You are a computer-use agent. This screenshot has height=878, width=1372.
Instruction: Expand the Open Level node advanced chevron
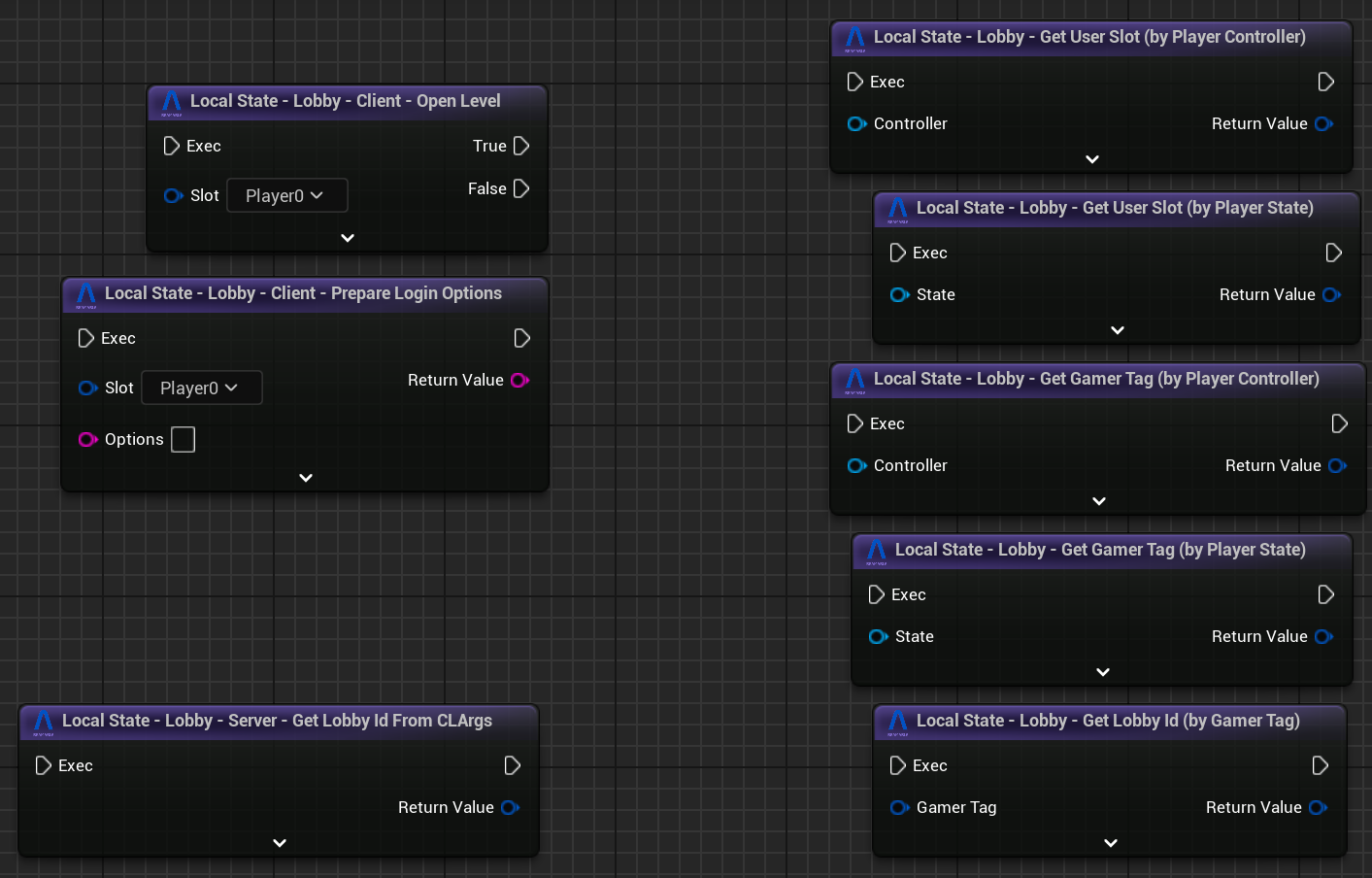[348, 238]
